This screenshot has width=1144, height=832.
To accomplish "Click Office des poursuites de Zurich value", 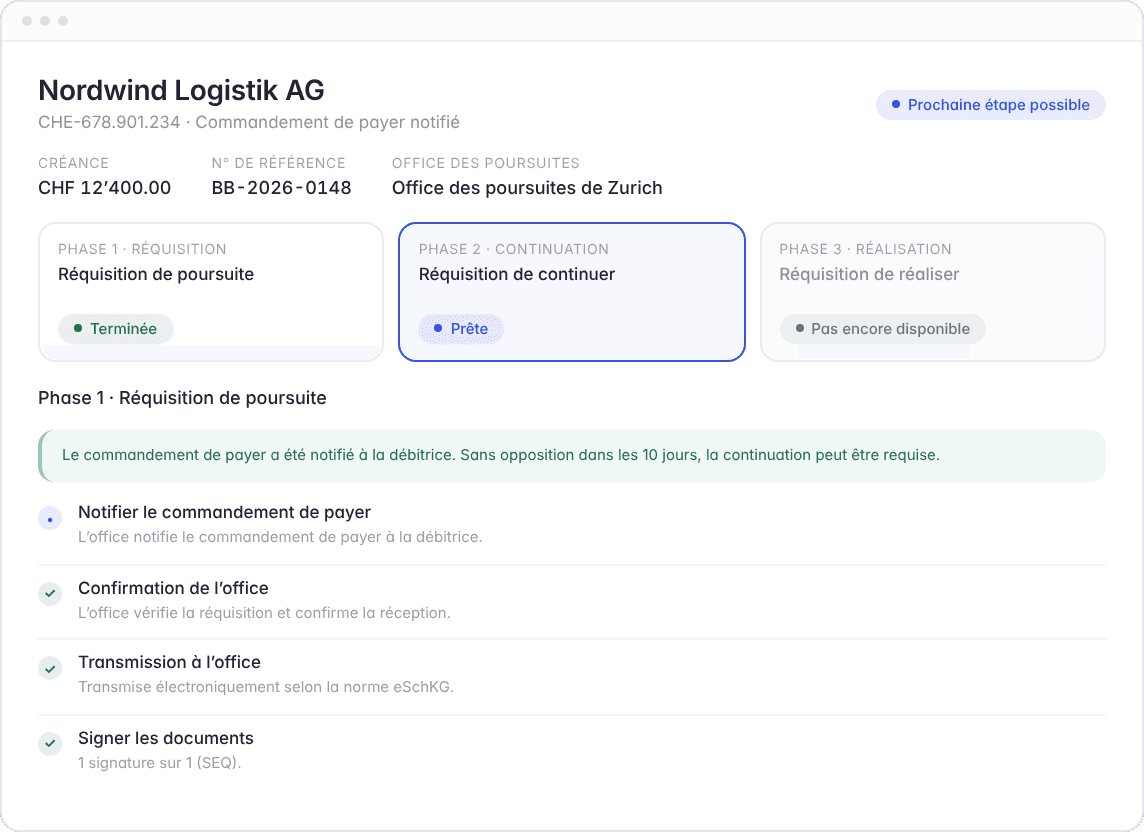I will click(527, 188).
